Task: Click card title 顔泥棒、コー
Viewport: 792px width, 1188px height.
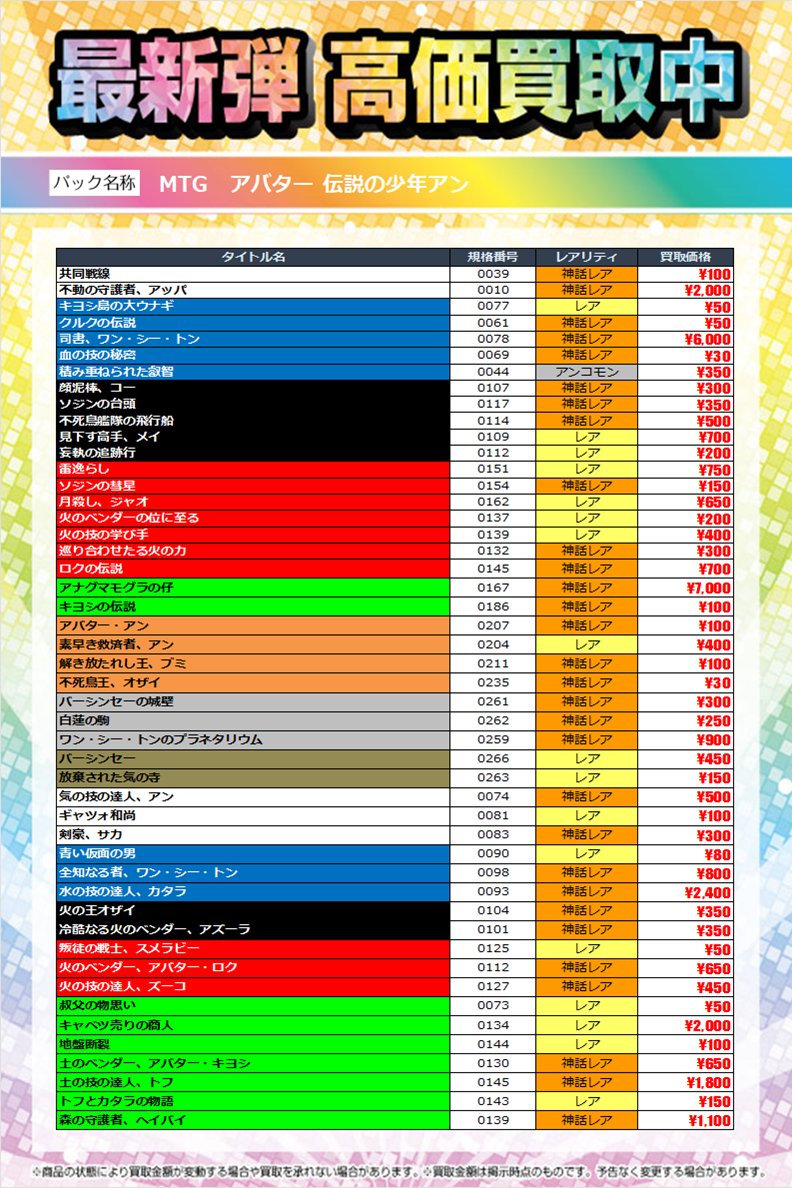Action: coord(98,387)
